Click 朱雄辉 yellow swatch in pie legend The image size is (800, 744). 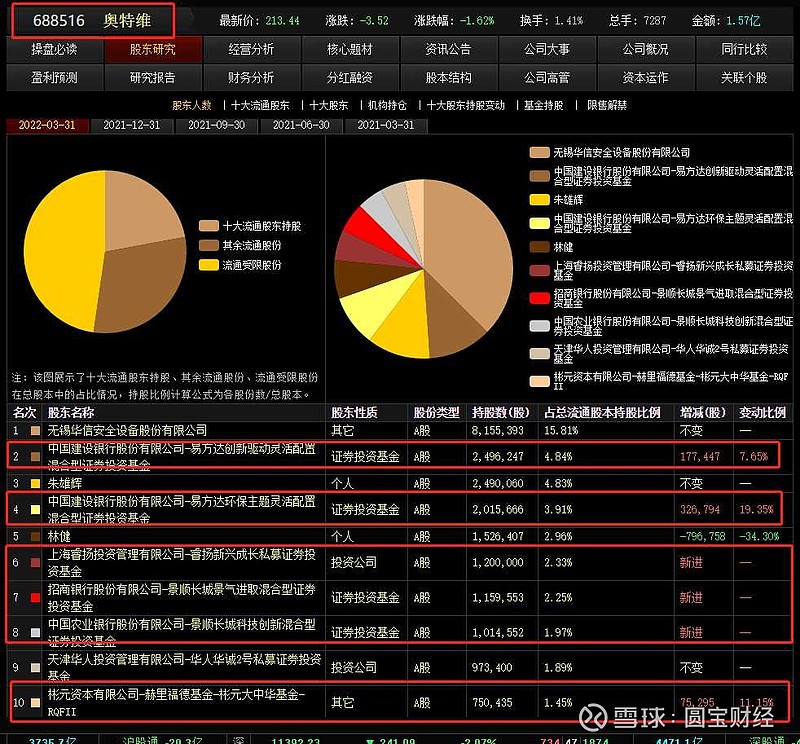[x=539, y=200]
